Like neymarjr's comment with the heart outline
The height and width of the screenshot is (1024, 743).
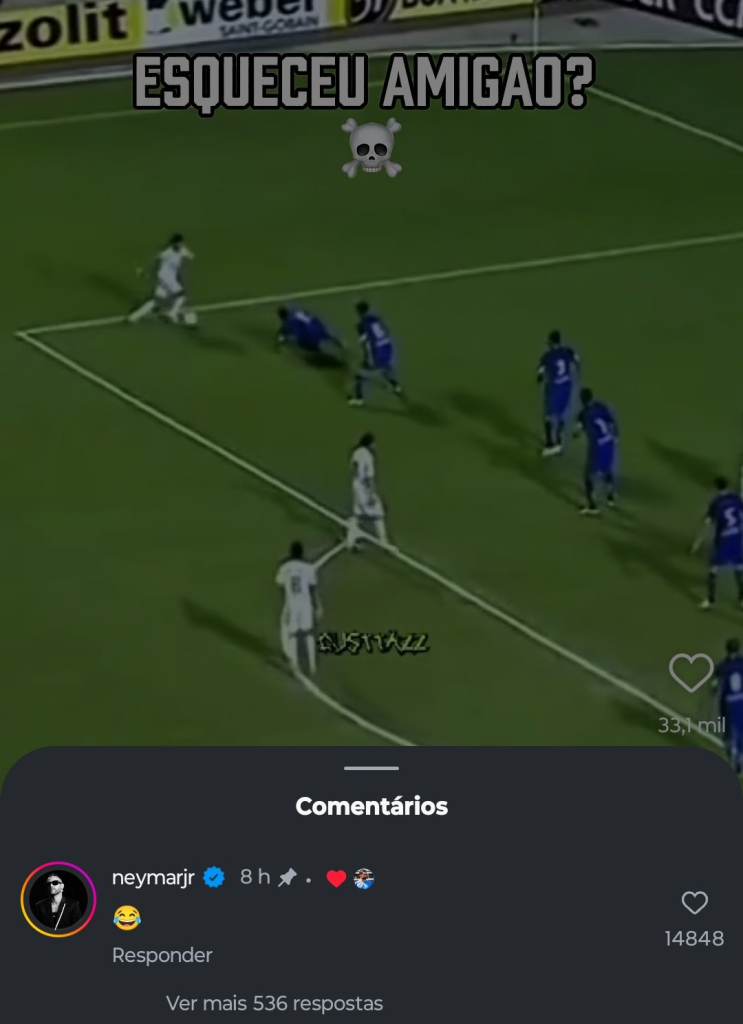(694, 903)
